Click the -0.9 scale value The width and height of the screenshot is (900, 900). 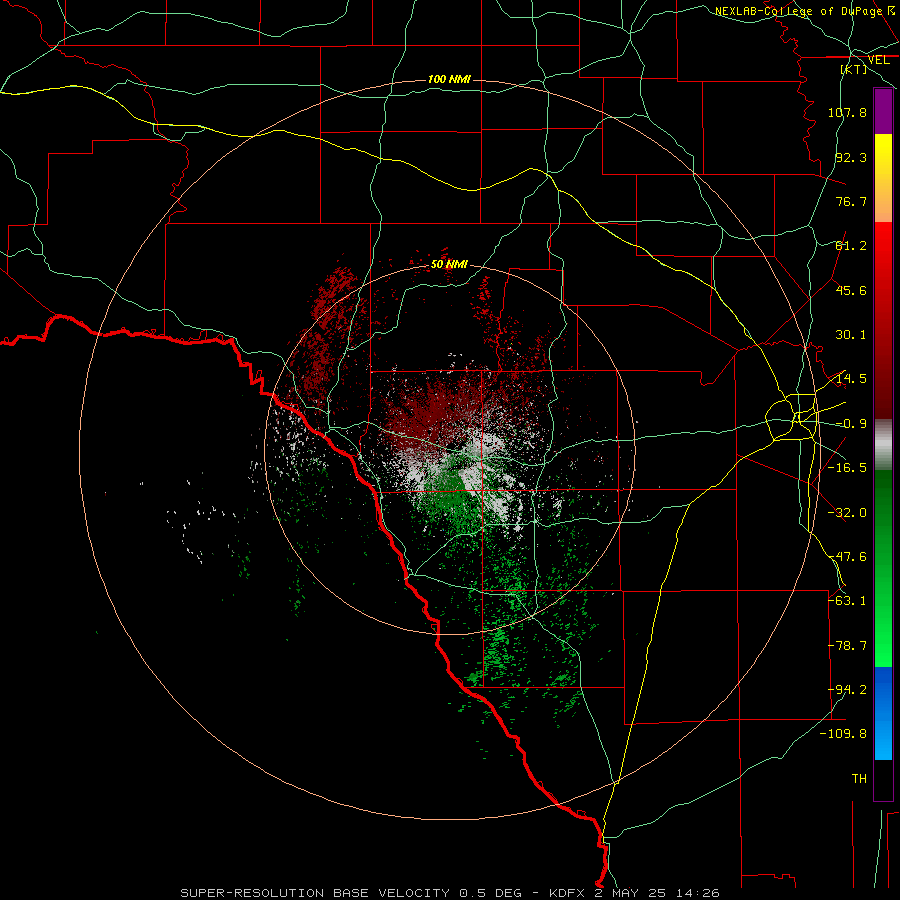851,424
